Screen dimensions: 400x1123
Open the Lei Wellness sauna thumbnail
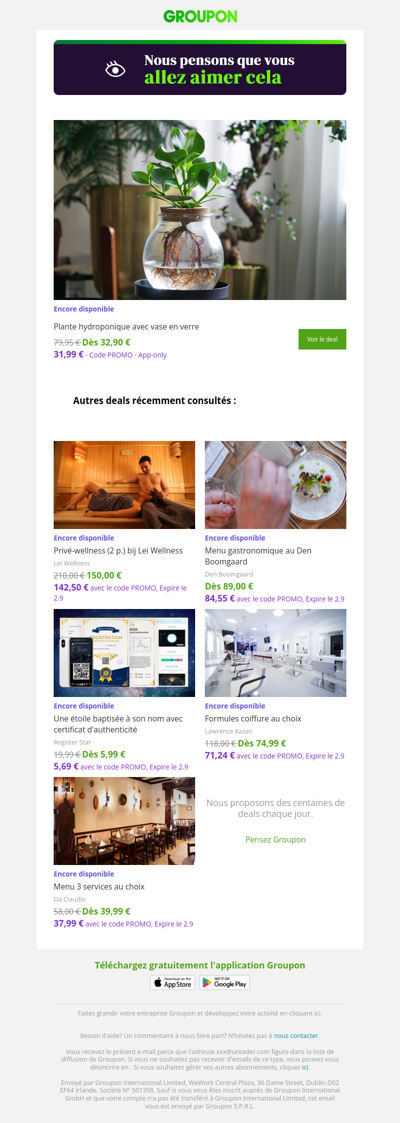click(x=125, y=485)
